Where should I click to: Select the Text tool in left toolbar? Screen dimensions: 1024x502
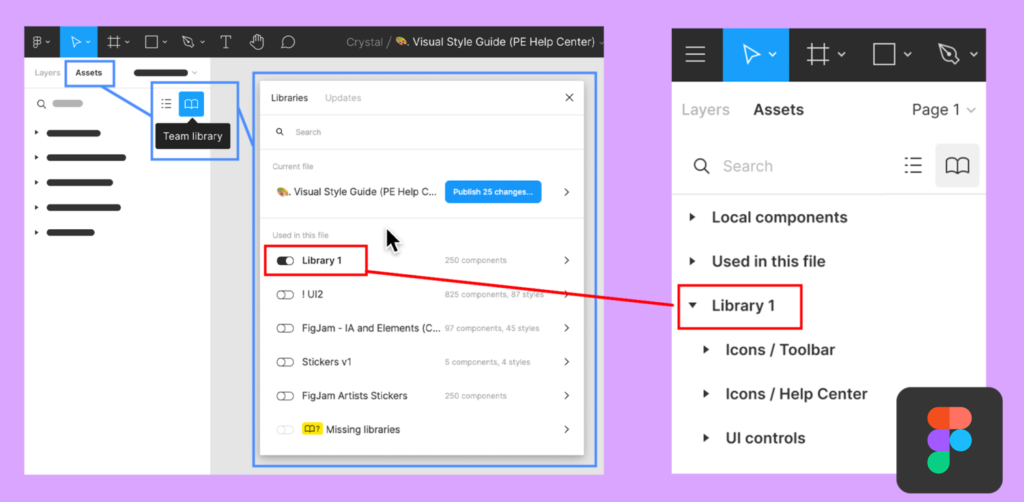click(x=226, y=42)
